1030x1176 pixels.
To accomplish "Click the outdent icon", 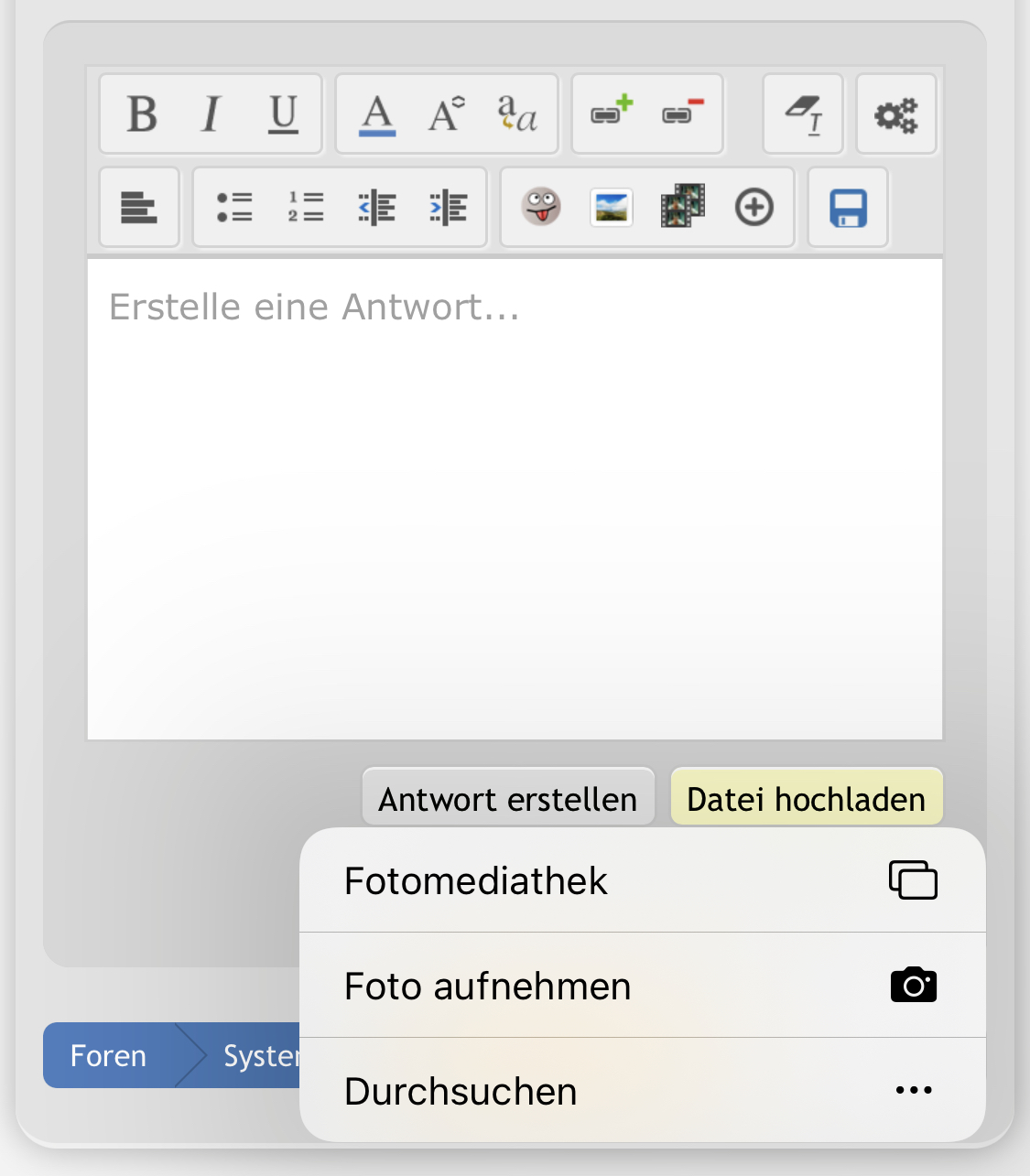I will (x=377, y=208).
